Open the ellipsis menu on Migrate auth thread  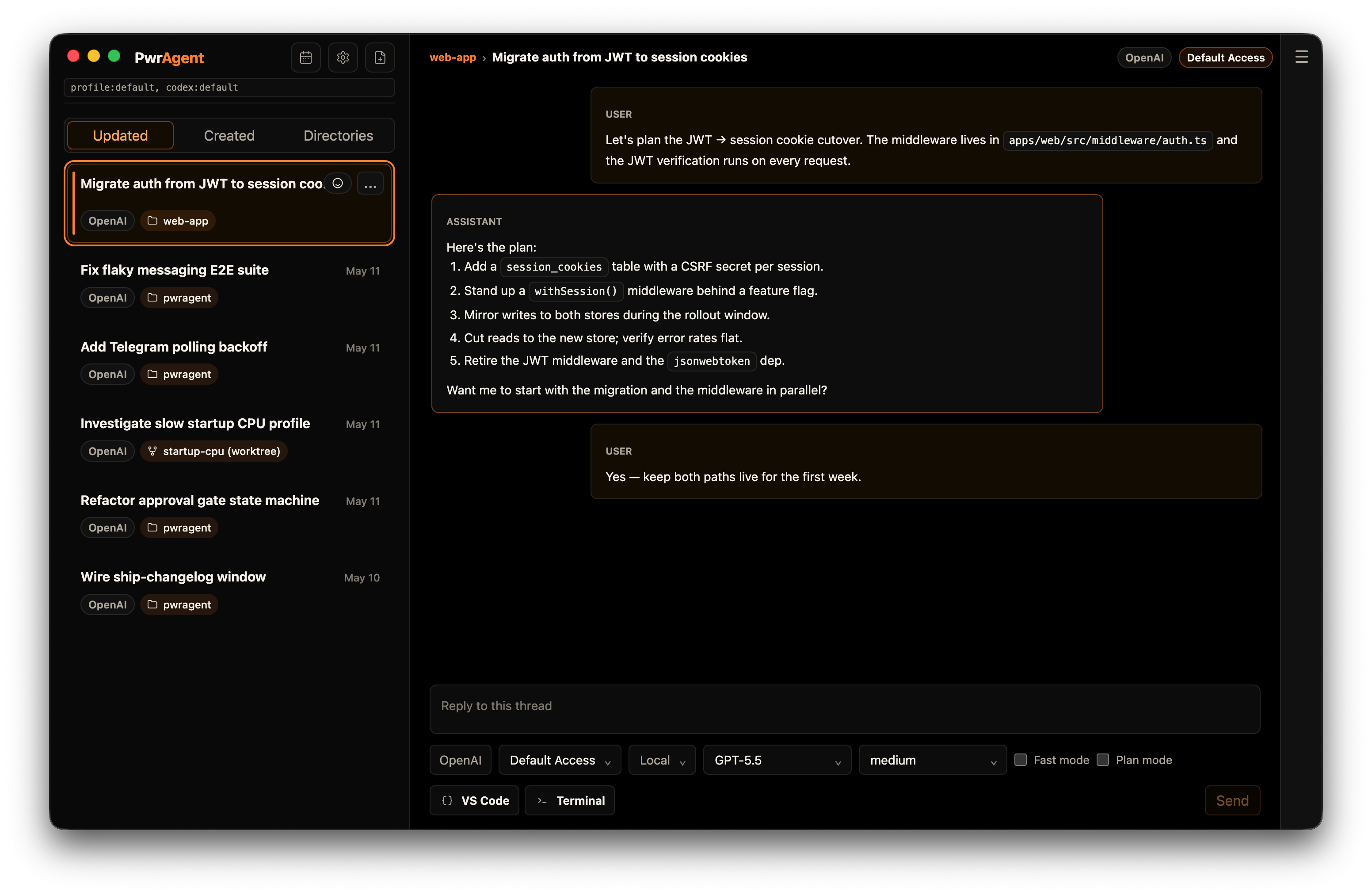click(370, 184)
